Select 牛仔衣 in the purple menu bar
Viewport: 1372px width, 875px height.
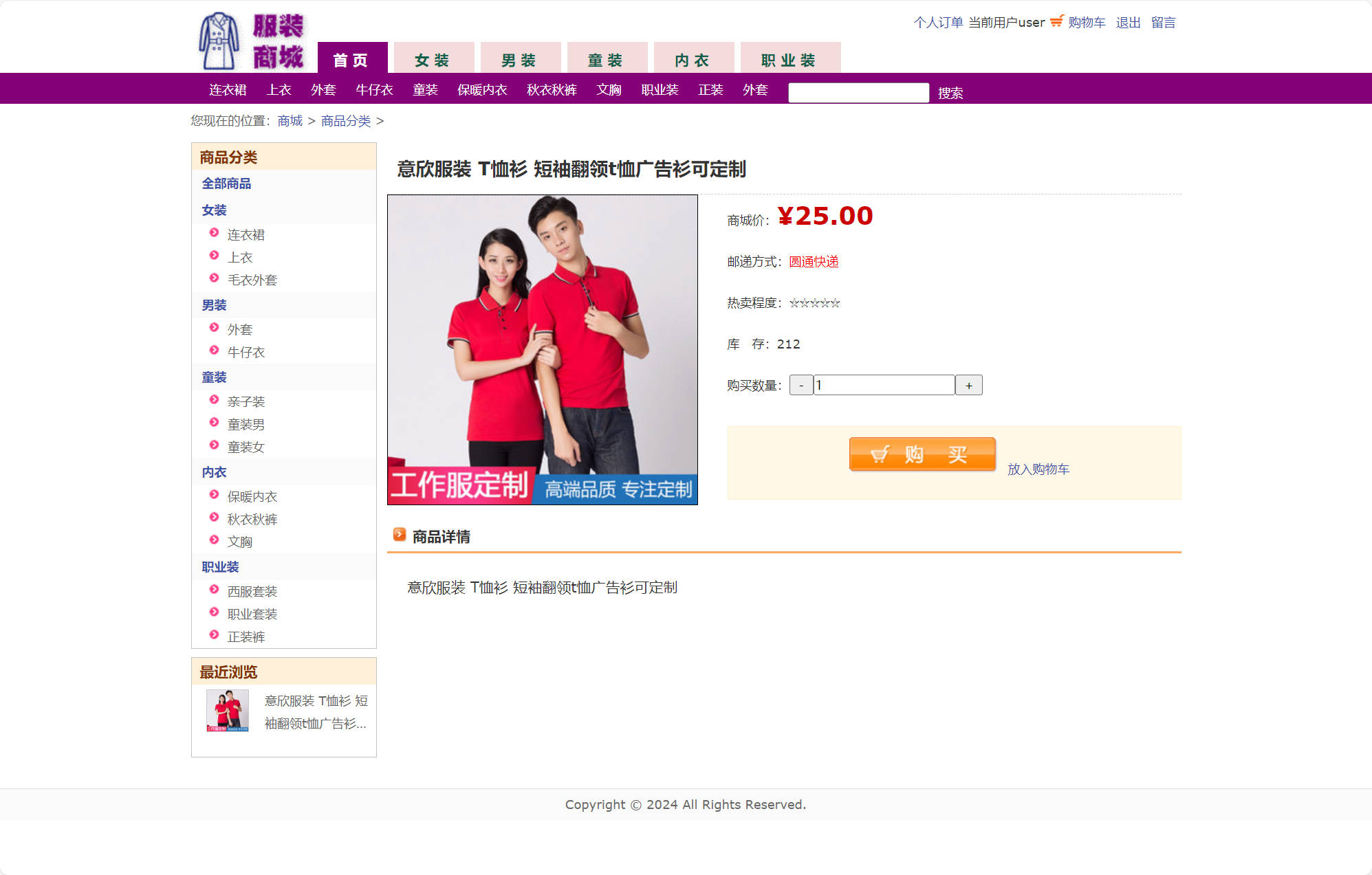(374, 90)
